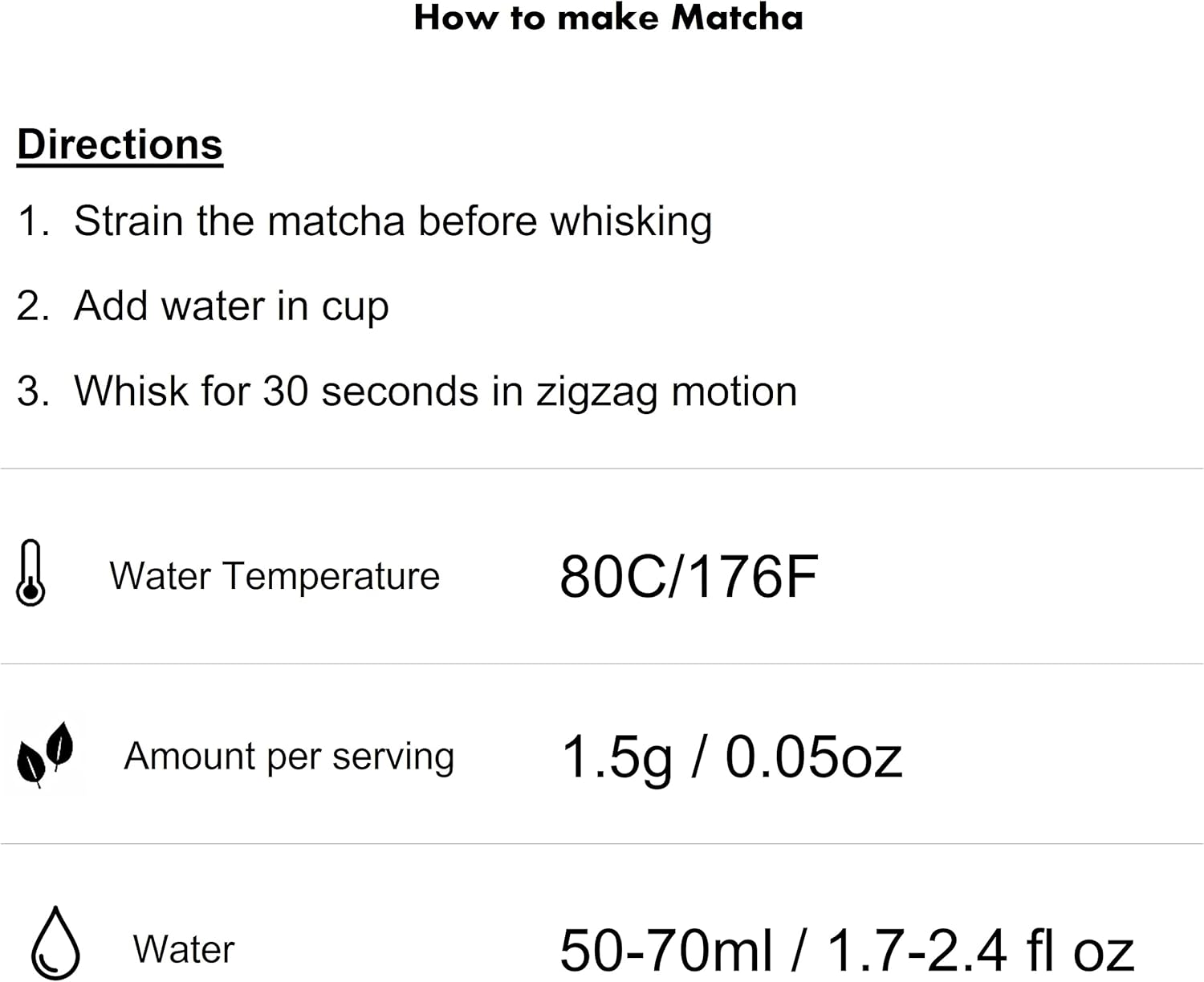
Task: Click the 'Water' label beside the droplet
Action: (184, 949)
